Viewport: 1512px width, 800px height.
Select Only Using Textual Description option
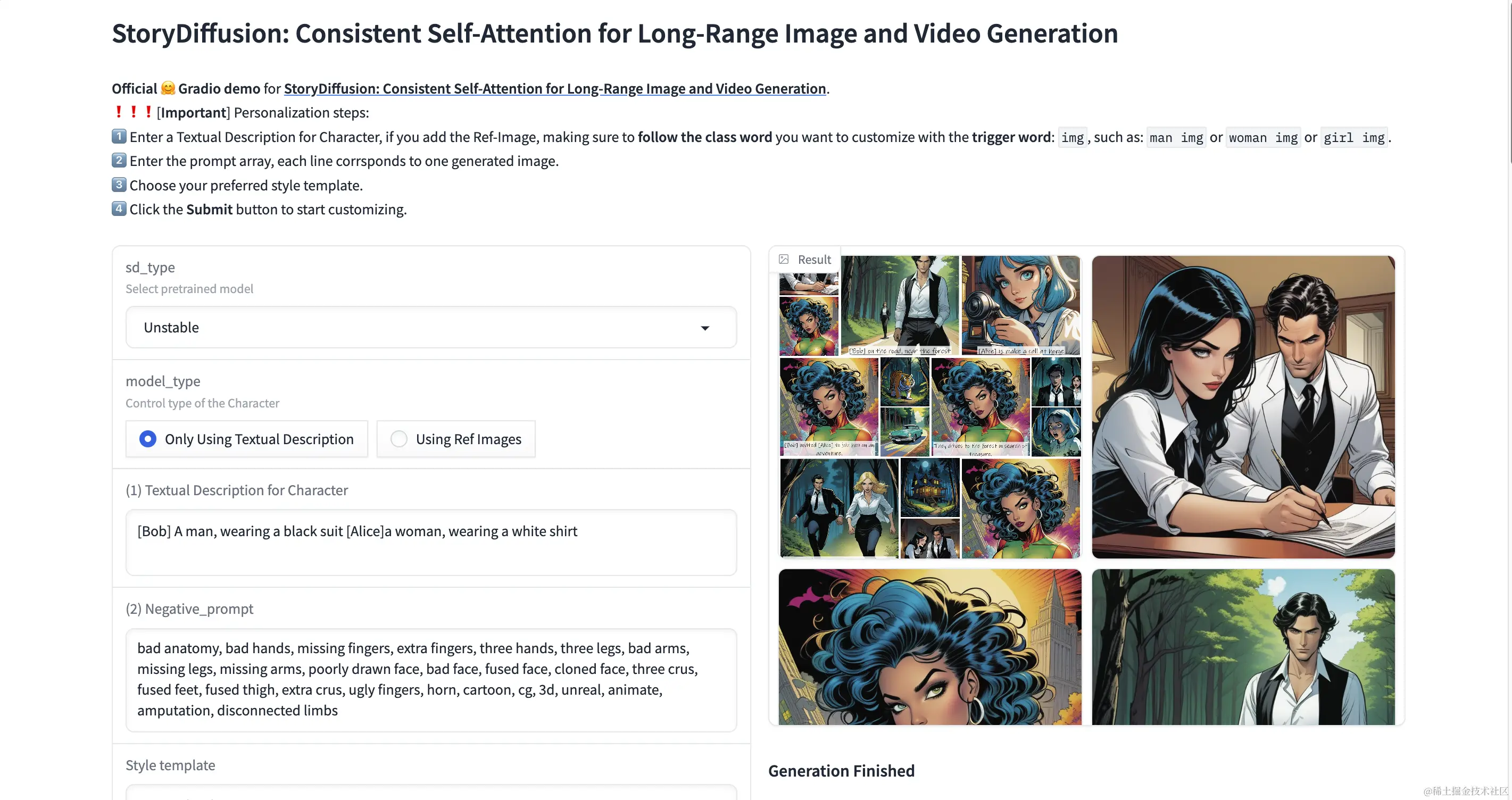tap(246, 438)
